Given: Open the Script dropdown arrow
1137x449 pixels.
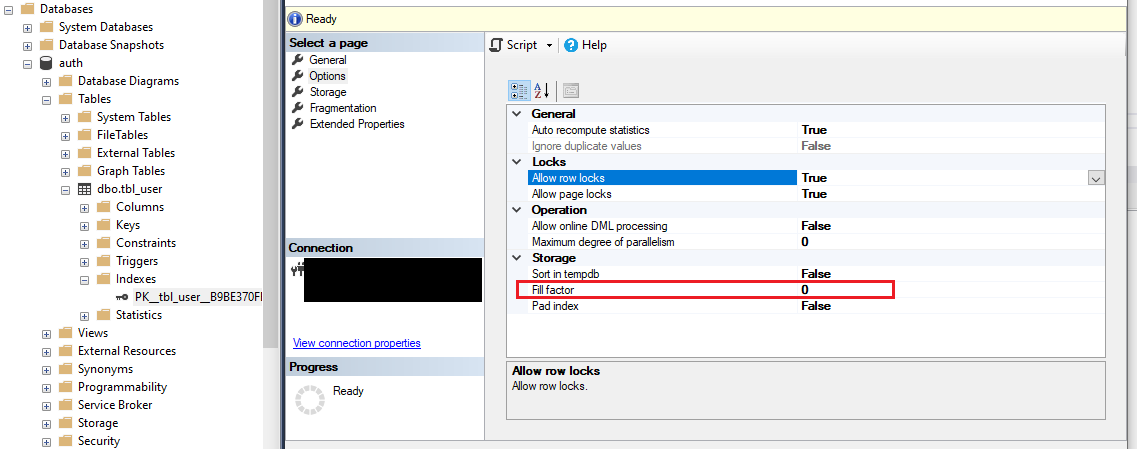Looking at the screenshot, I should pos(549,46).
